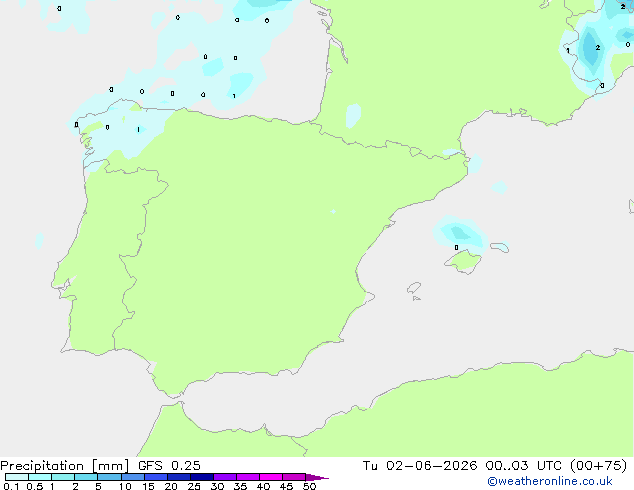This screenshot has width=634, height=490.
Task: Click the 'Tu 02-06-2026 00..03 UTC (00+75)' timestamp
Action: (495, 466)
